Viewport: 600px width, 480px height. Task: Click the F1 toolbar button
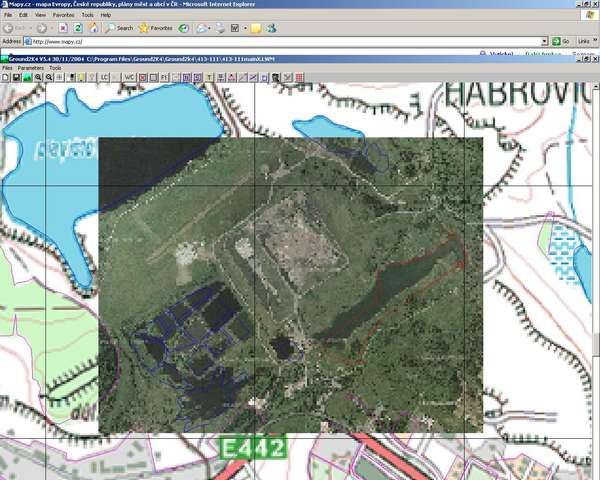(162, 76)
